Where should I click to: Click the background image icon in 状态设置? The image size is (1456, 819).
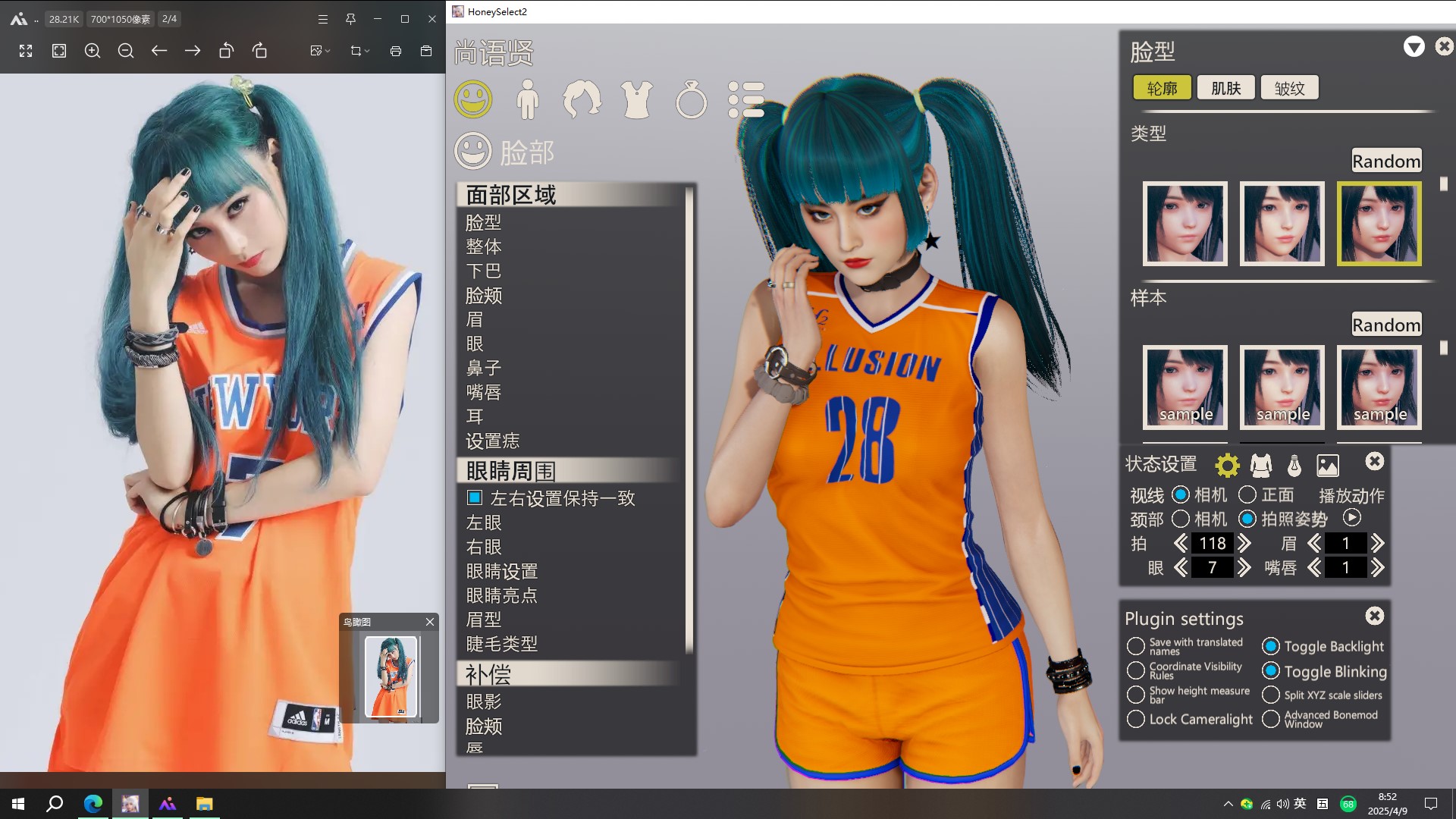click(x=1327, y=465)
